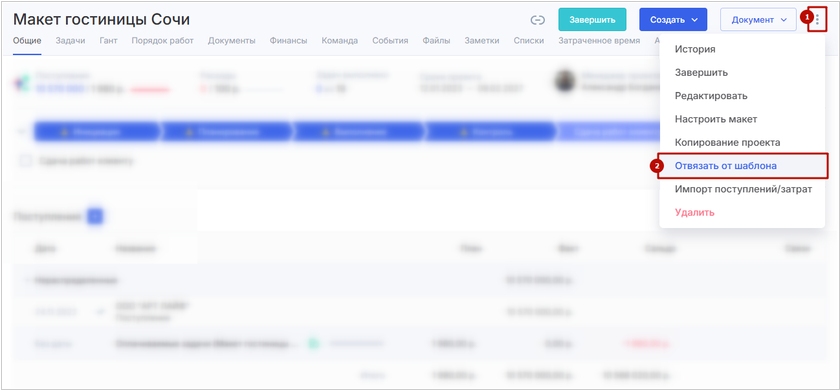Click the colorful logo icon near Поступления summary

21,83
